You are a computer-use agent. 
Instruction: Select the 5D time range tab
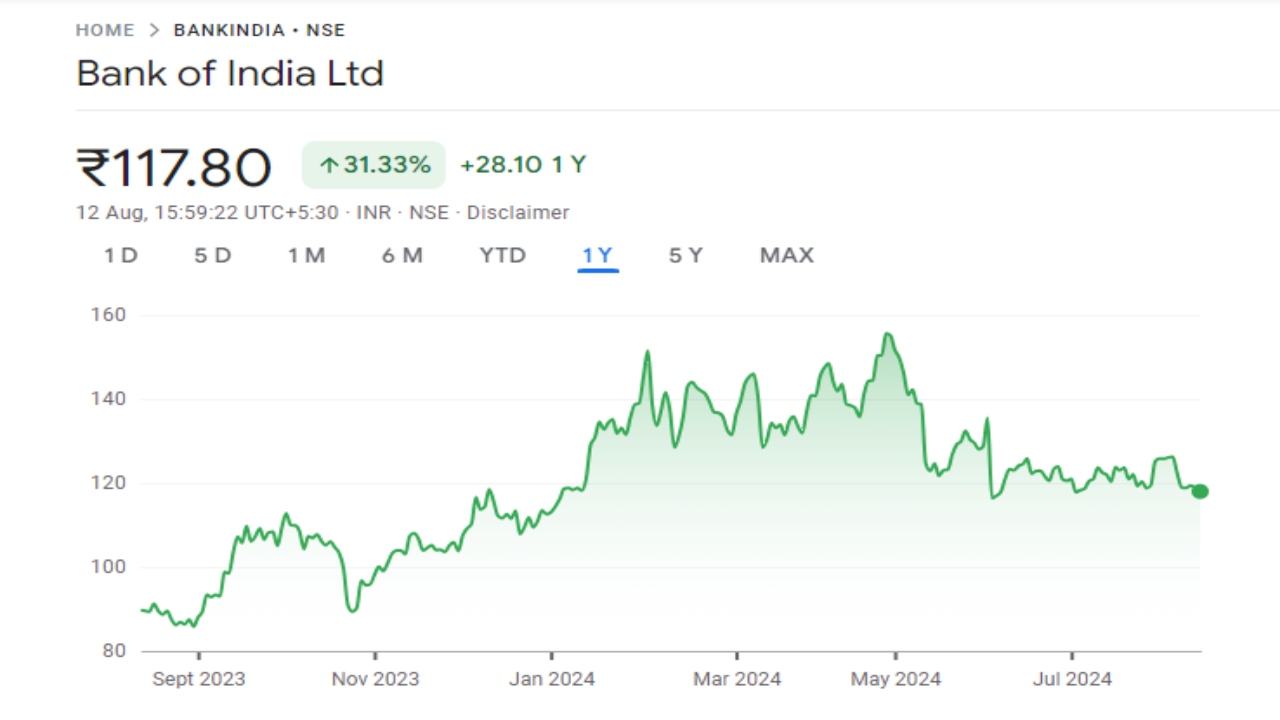(212, 256)
